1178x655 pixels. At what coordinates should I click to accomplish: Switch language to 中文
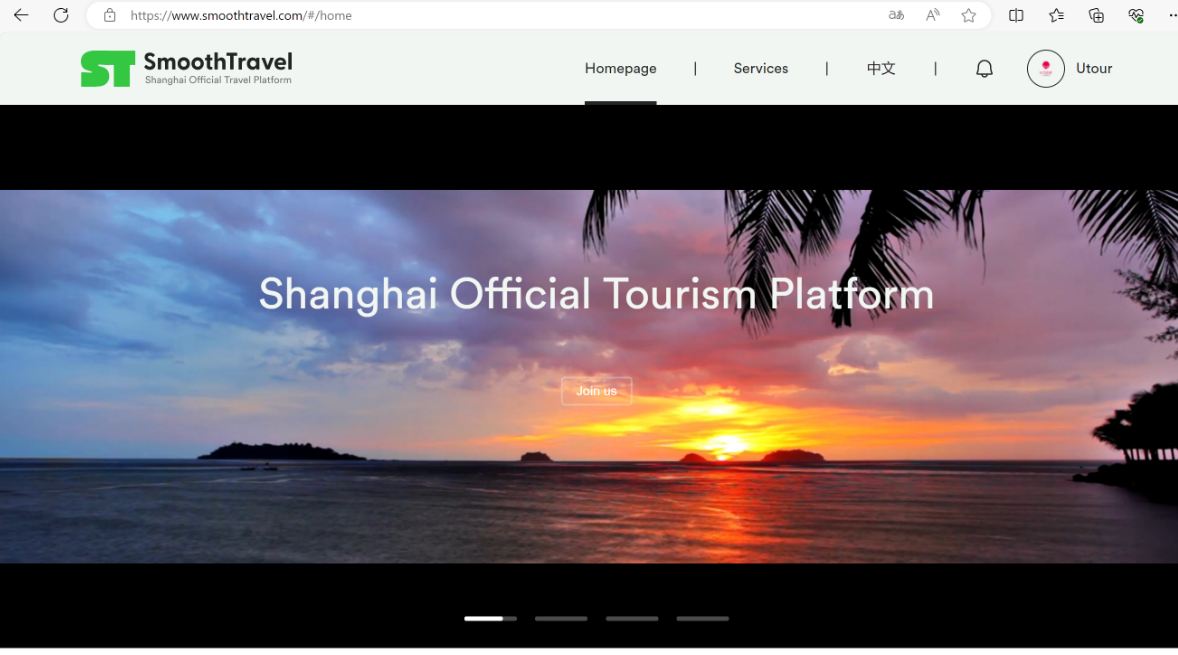coord(880,69)
